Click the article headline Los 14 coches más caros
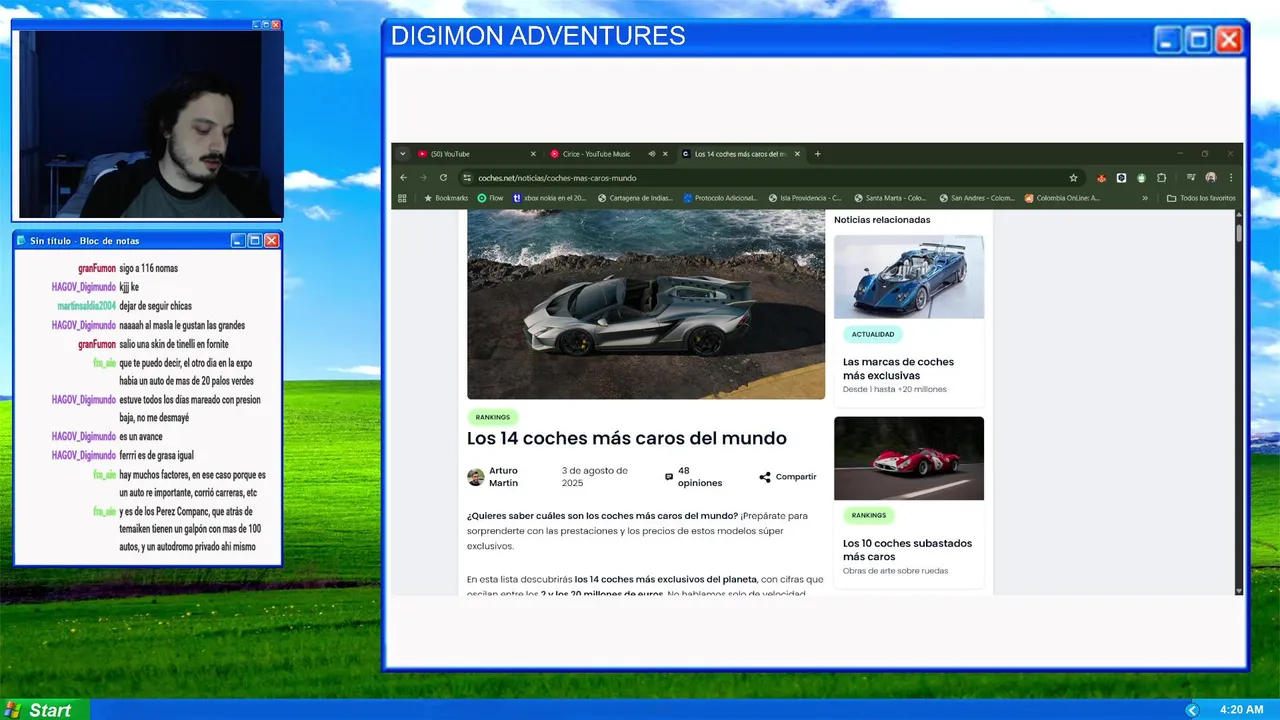The height and width of the screenshot is (720, 1280). 627,438
